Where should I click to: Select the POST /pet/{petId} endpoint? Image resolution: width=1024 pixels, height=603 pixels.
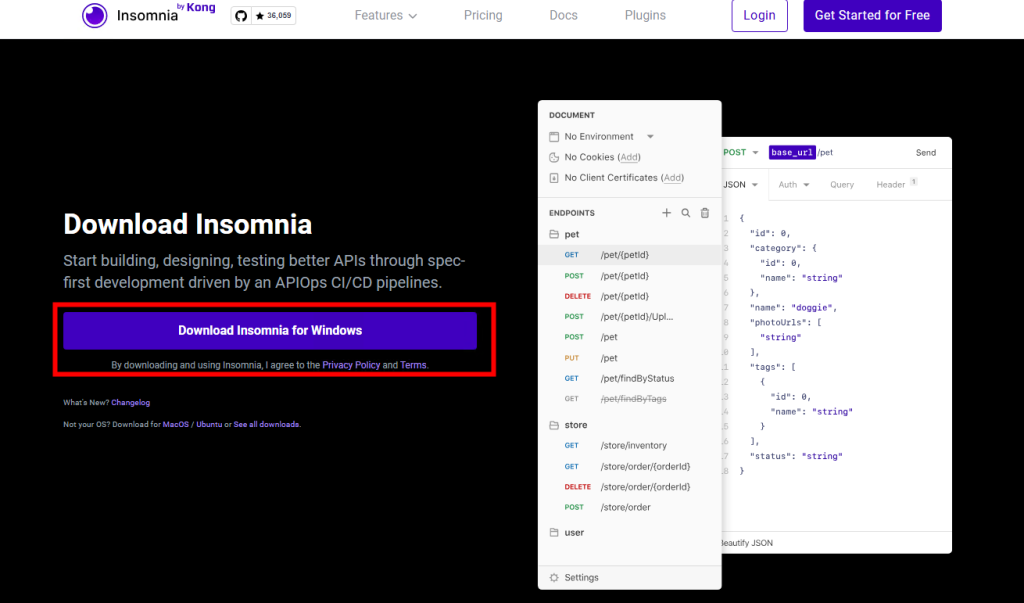pyautogui.click(x=630, y=276)
